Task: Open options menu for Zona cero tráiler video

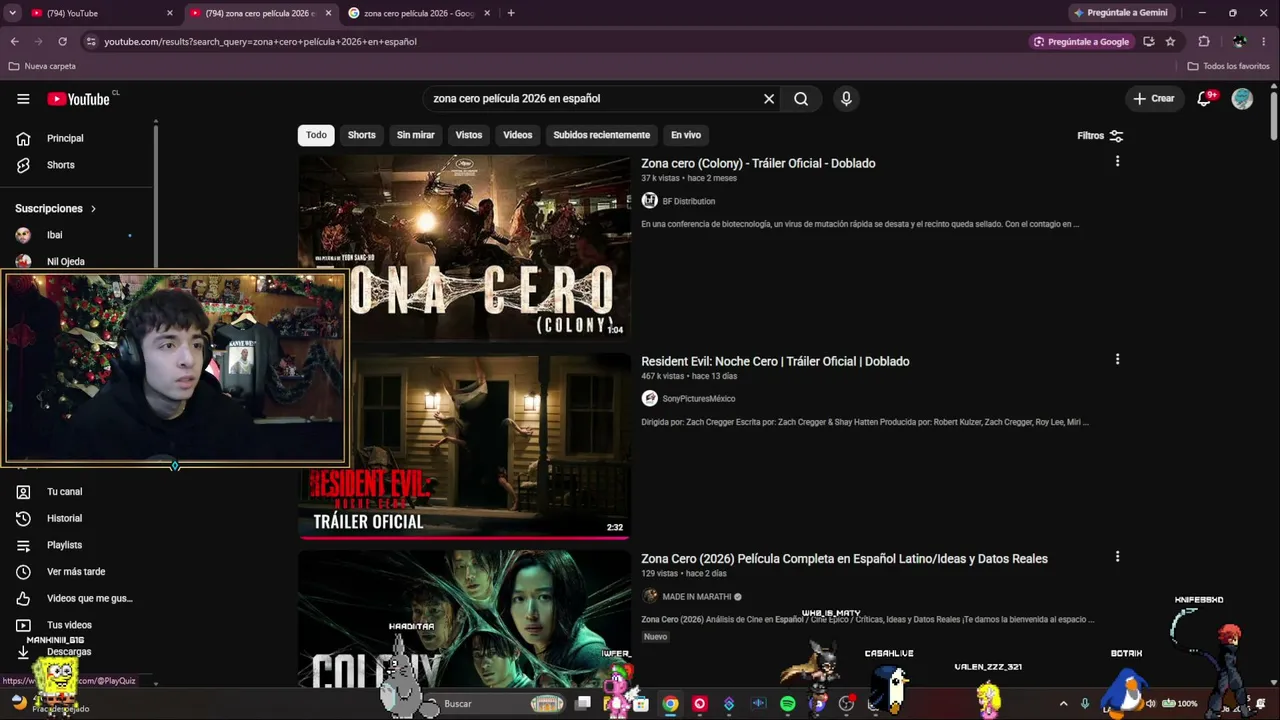Action: tap(1117, 161)
